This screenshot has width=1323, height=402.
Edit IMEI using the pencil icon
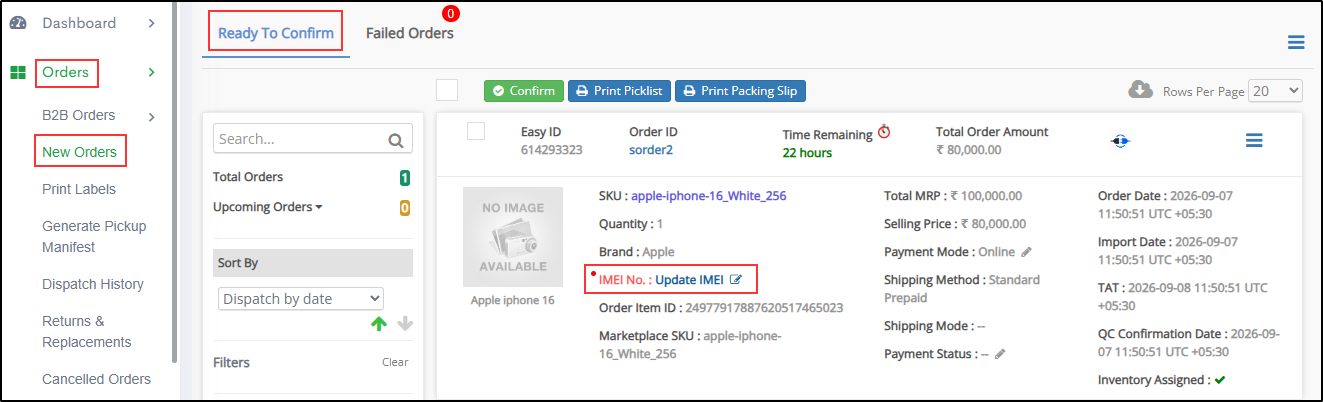coord(736,279)
